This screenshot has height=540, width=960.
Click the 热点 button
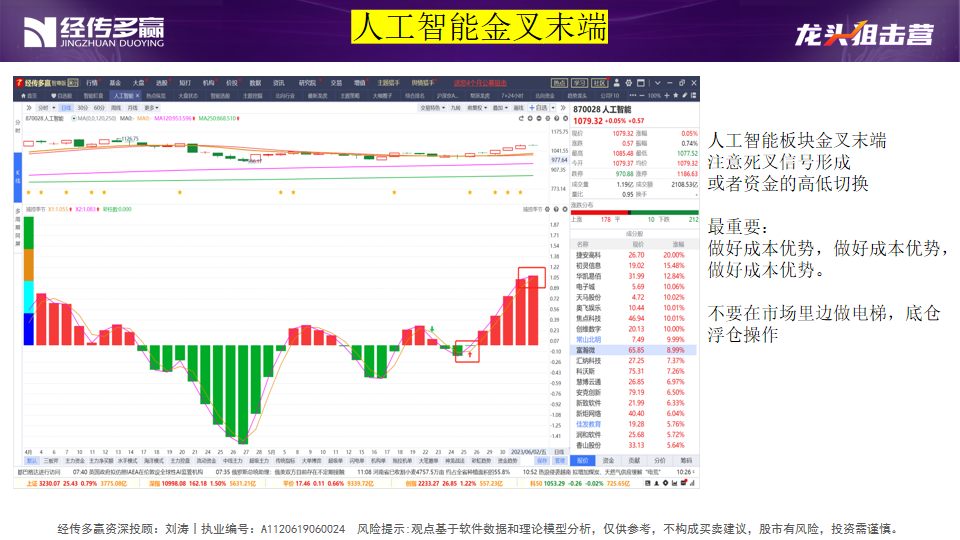pyautogui.click(x=560, y=83)
